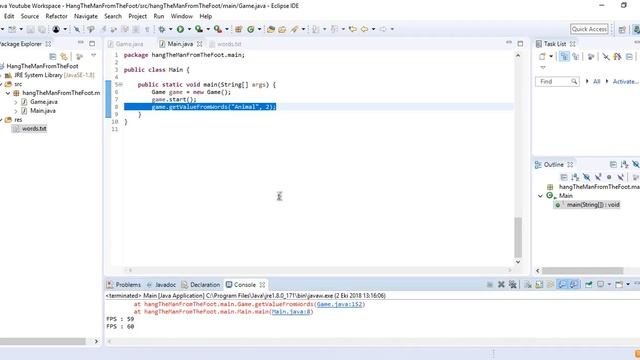Click Sort icon in Outline toolbar

pyautogui.click(x=575, y=177)
